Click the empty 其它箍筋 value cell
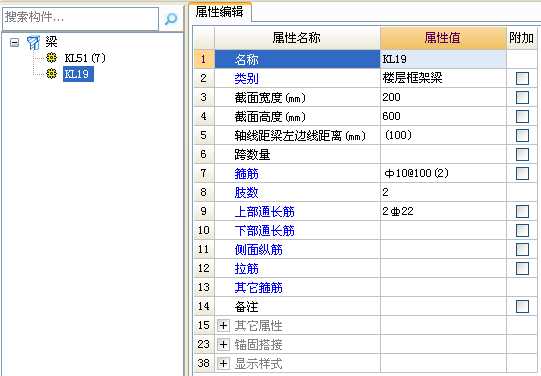 pos(443,287)
